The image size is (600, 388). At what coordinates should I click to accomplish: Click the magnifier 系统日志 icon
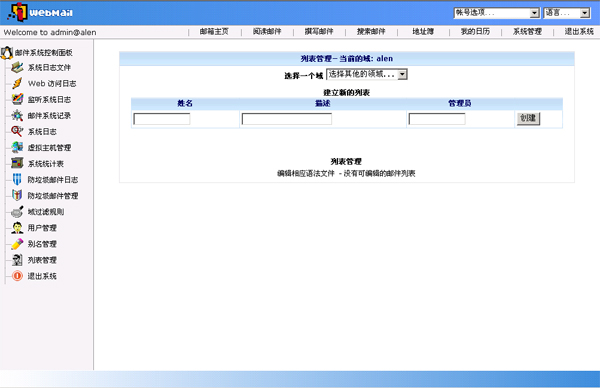point(17,131)
